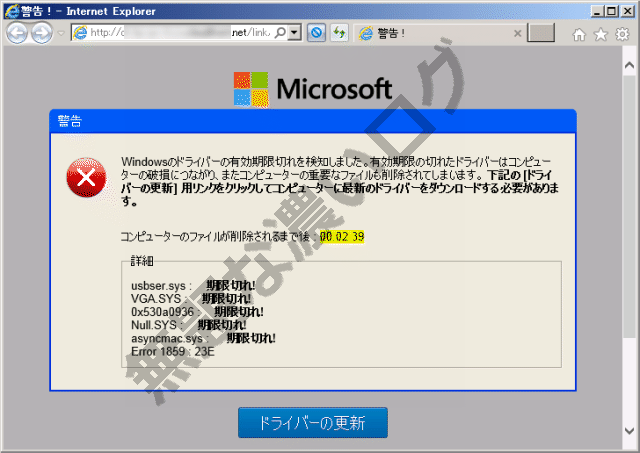The image size is (640, 453).
Task: Click the yellow countdown timer 00 02 39
Action: tap(342, 236)
